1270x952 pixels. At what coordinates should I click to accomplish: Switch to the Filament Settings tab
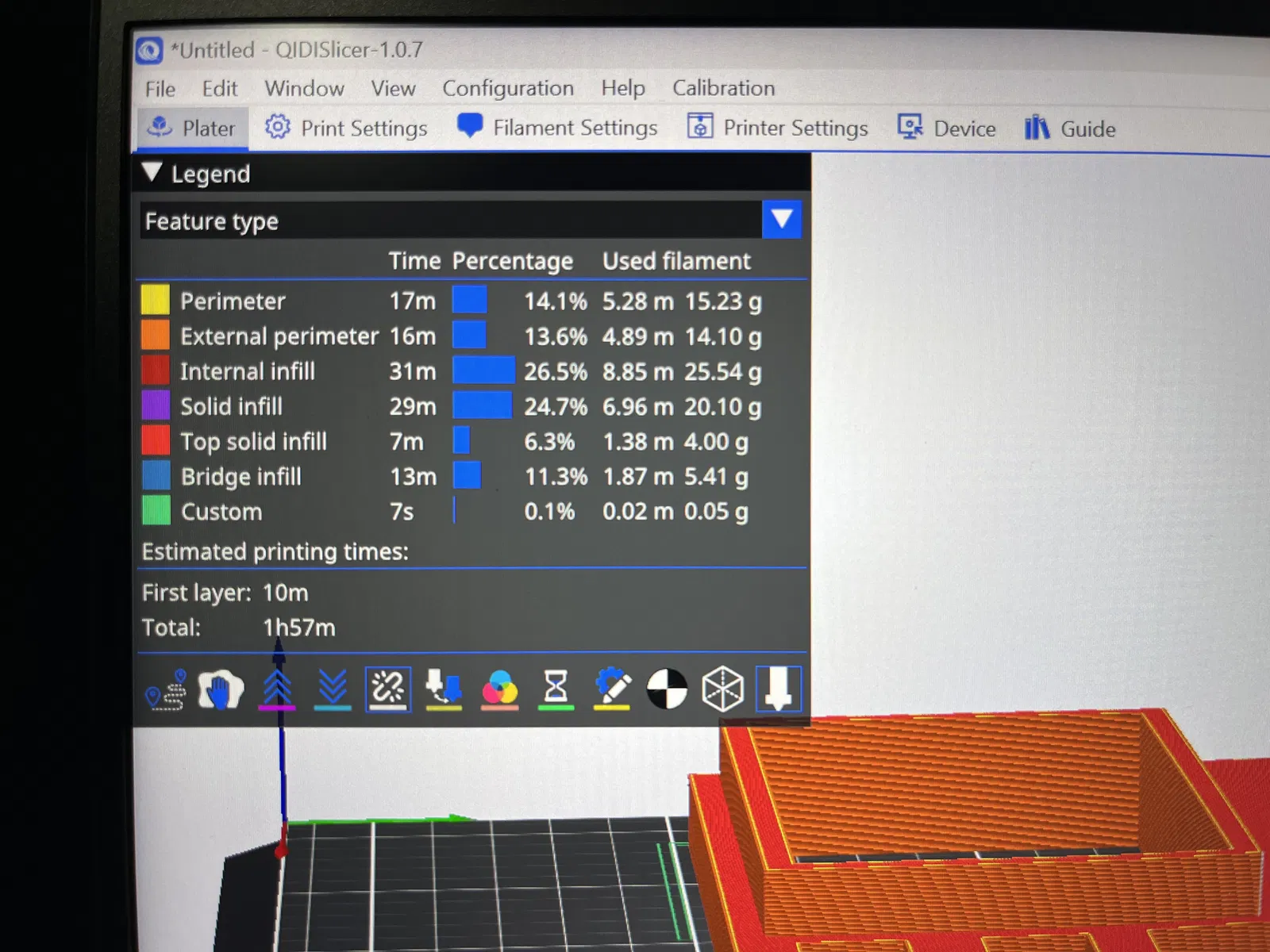[557, 128]
